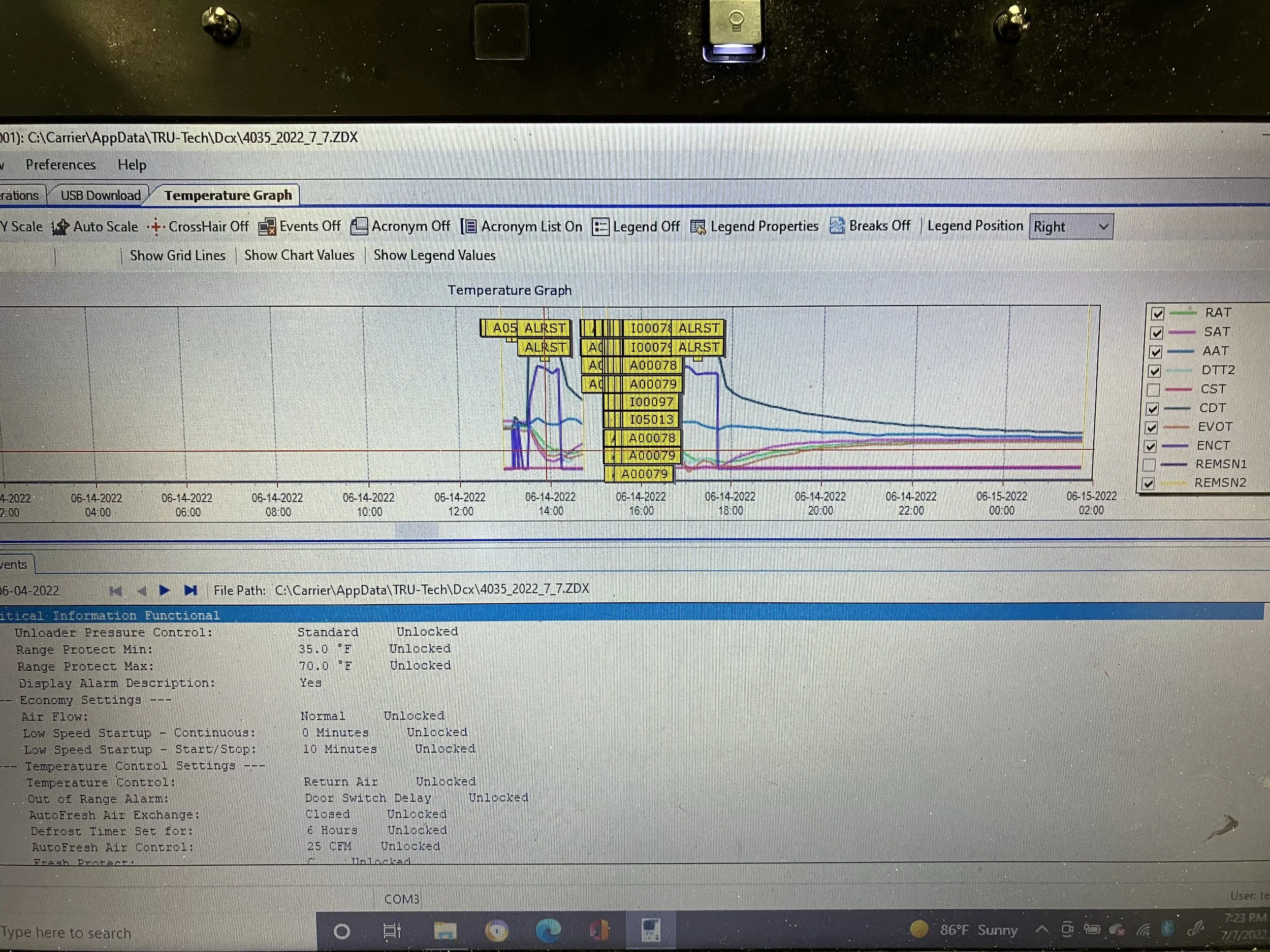Open the Help menu
Viewport: 1270px width, 952px height.
coord(132,165)
